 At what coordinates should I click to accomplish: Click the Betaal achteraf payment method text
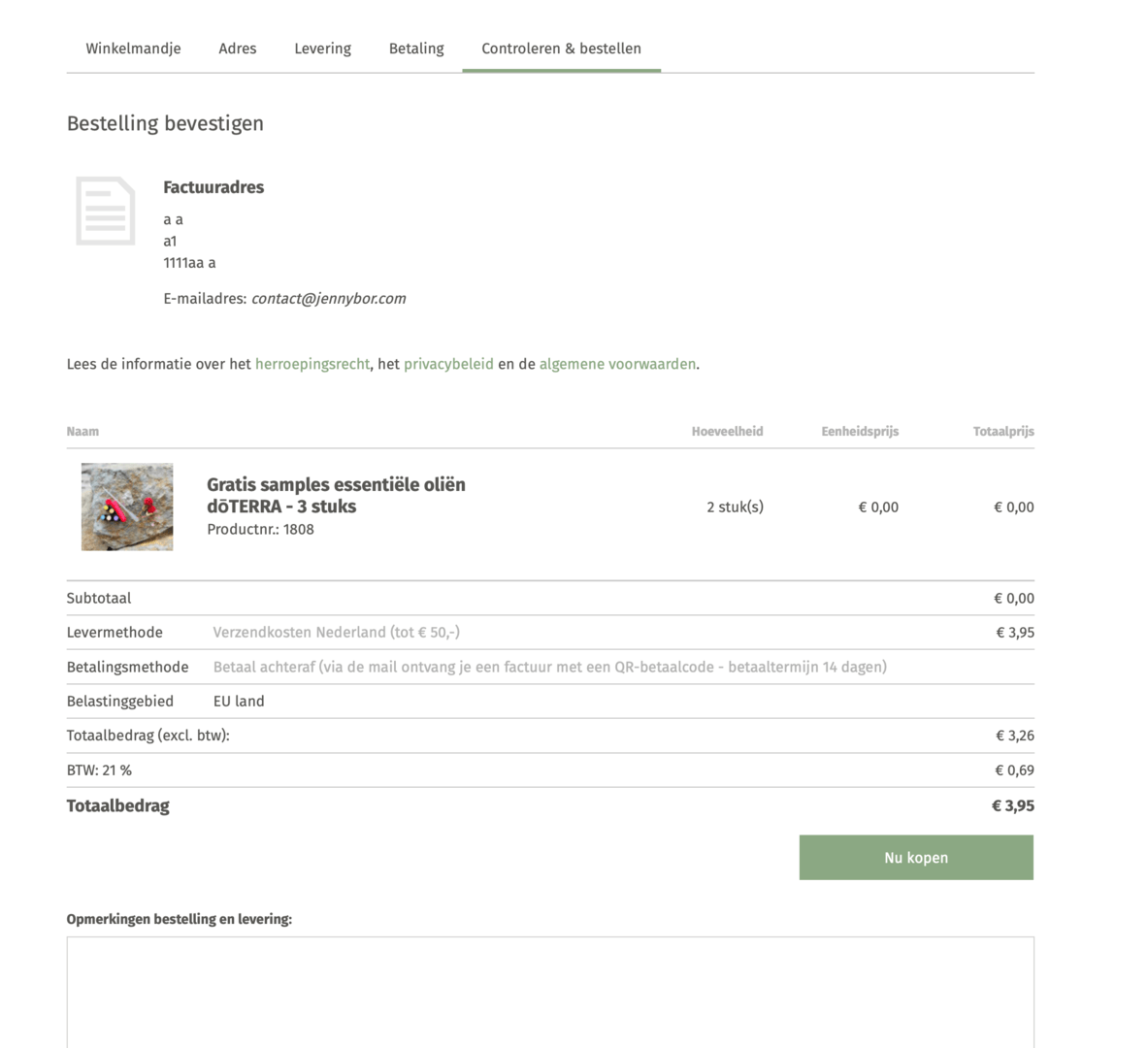coord(549,668)
